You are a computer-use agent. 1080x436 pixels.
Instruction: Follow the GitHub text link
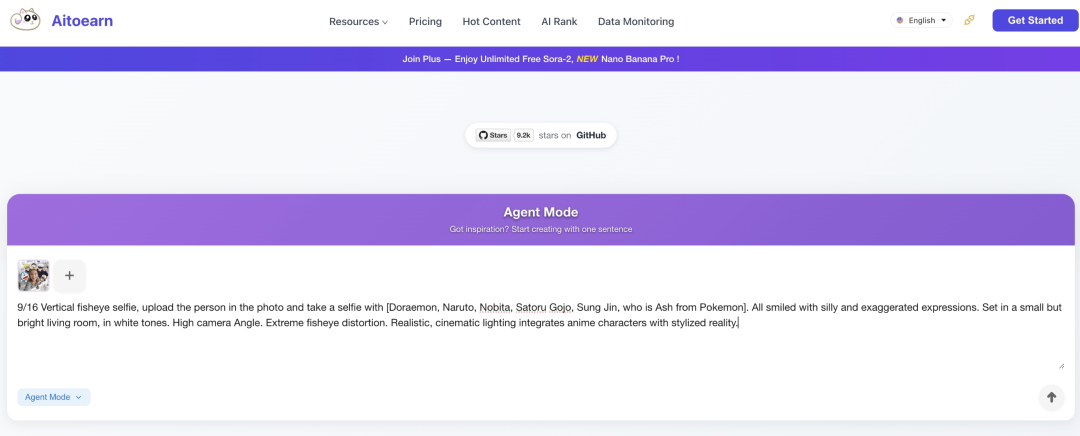(591, 135)
